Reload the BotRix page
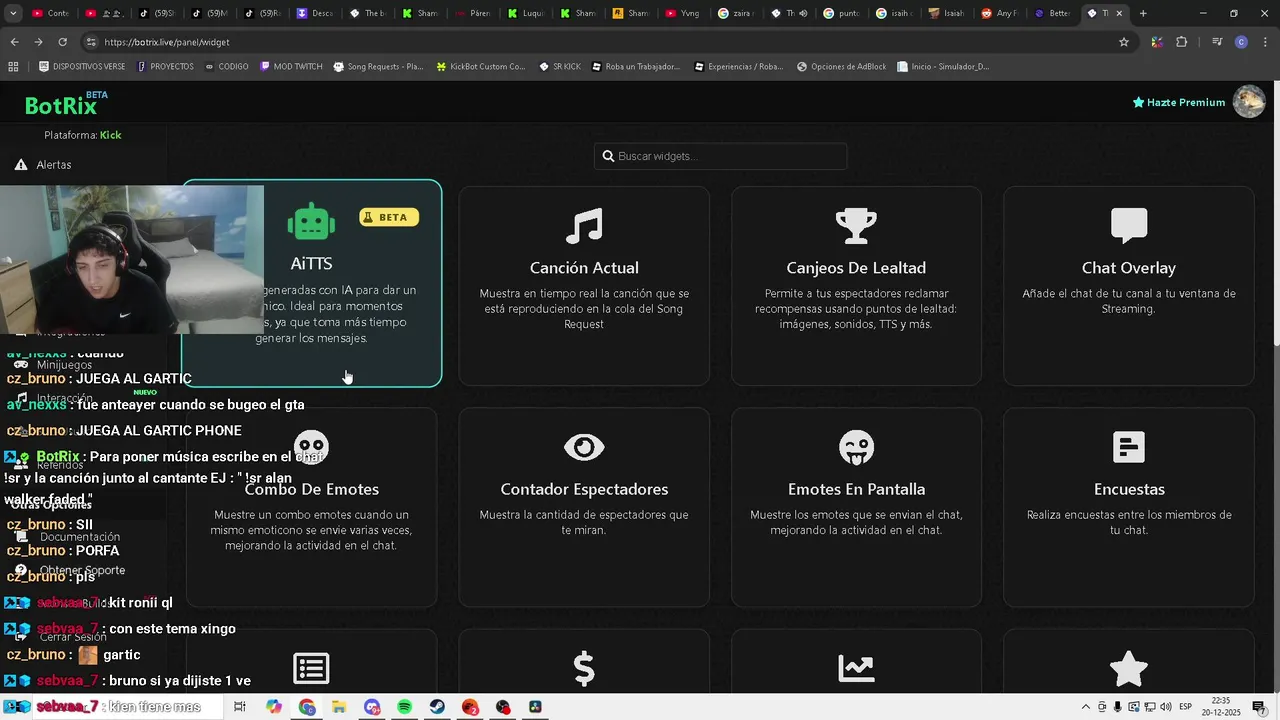This screenshot has width=1280, height=720. [x=62, y=42]
